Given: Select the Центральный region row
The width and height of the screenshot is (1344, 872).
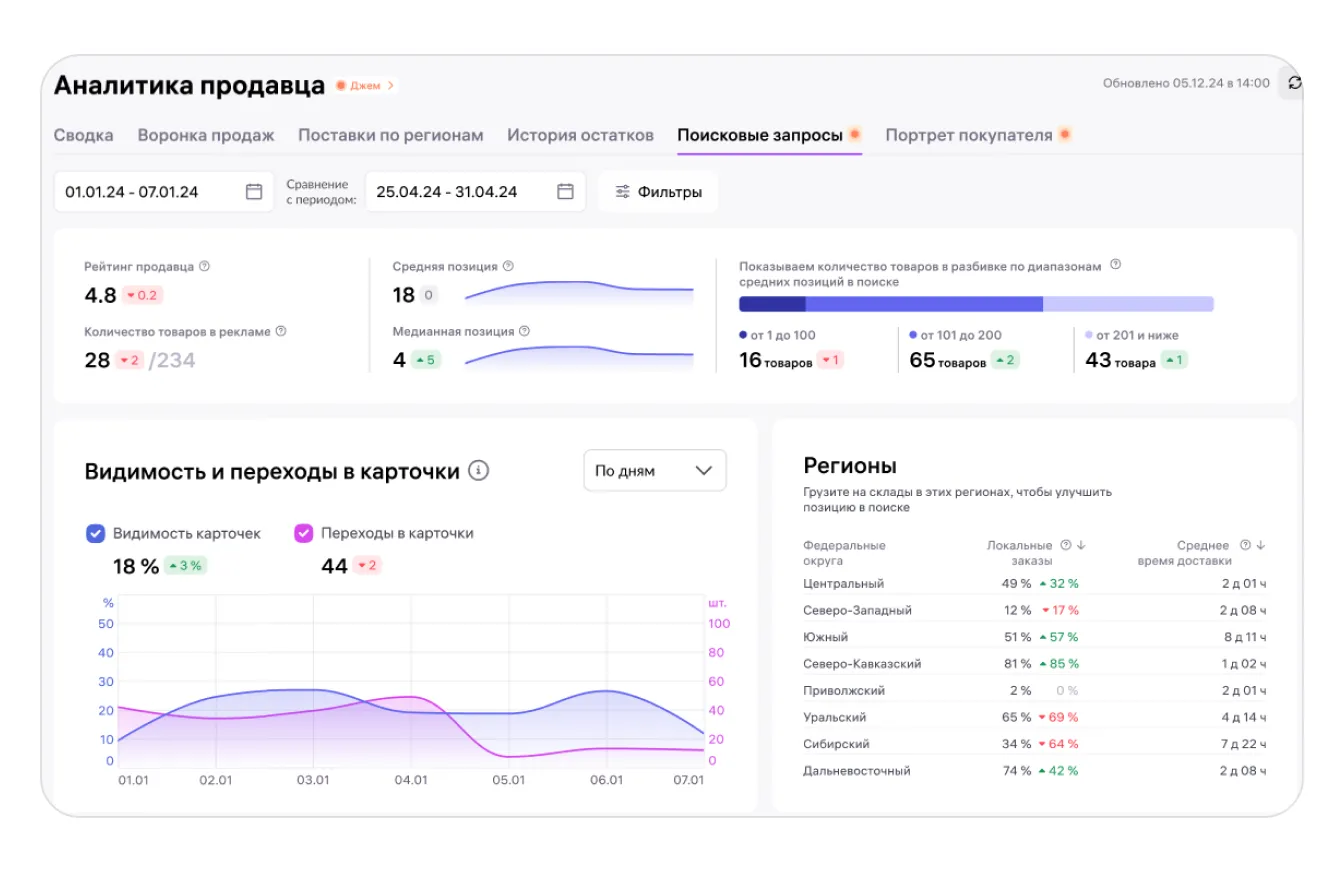Looking at the screenshot, I should coord(1034,584).
